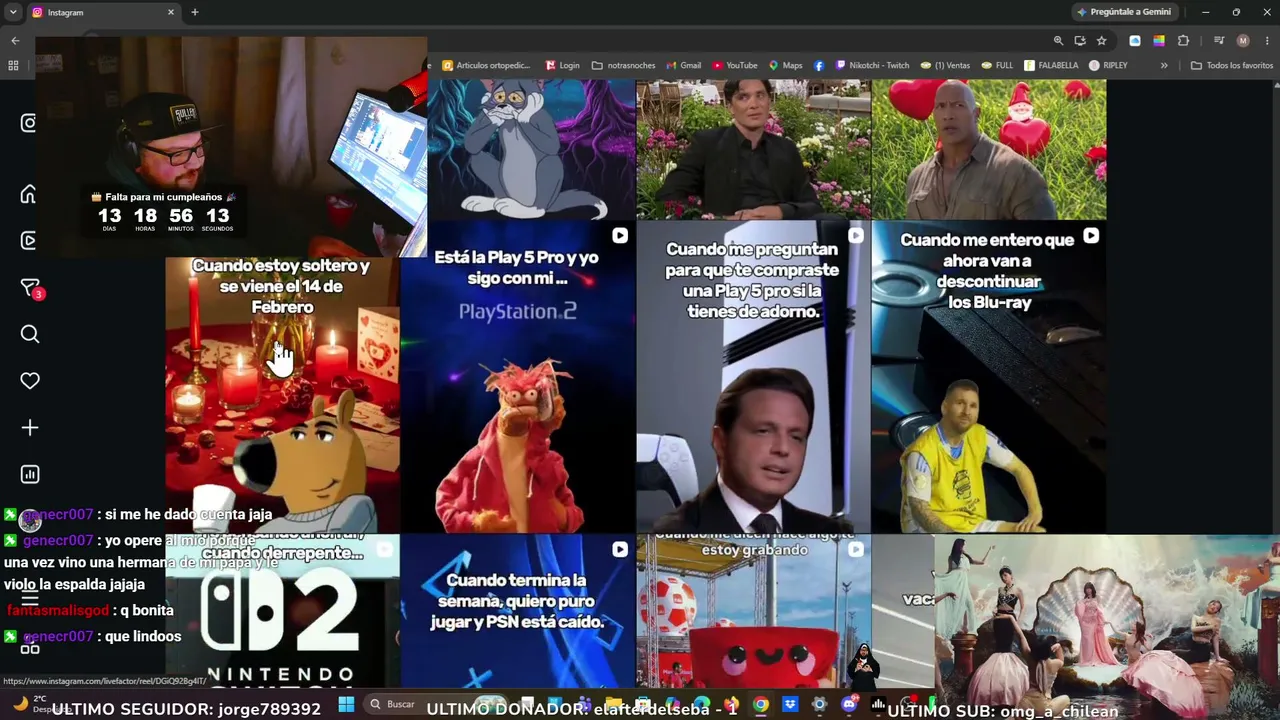Open the Chrome profile avatar M
The image size is (1280, 720).
tap(1243, 41)
